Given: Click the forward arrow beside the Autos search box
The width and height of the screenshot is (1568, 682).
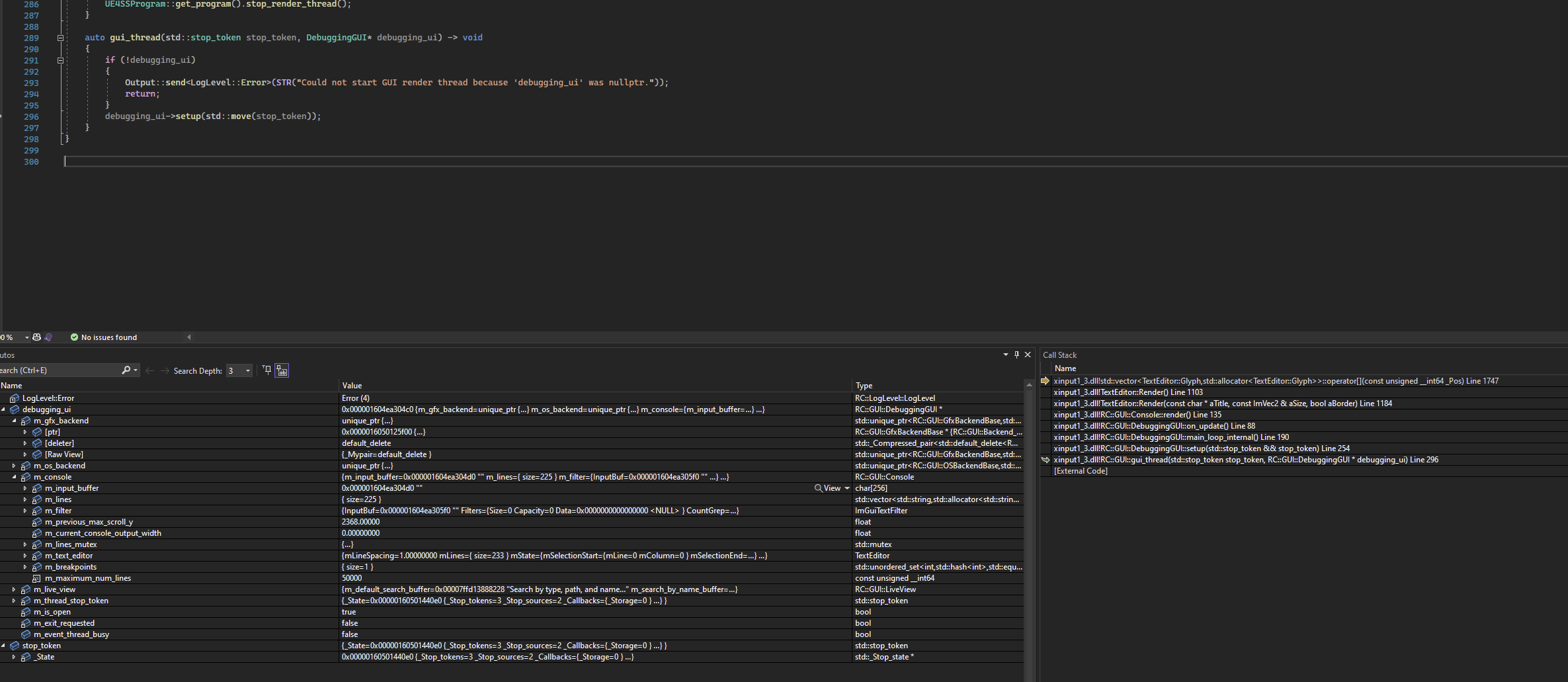Looking at the screenshot, I should pos(165,370).
